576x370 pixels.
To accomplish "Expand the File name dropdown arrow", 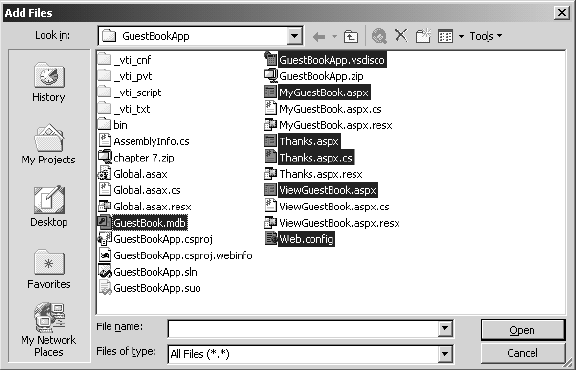I will pyautogui.click(x=445, y=328).
